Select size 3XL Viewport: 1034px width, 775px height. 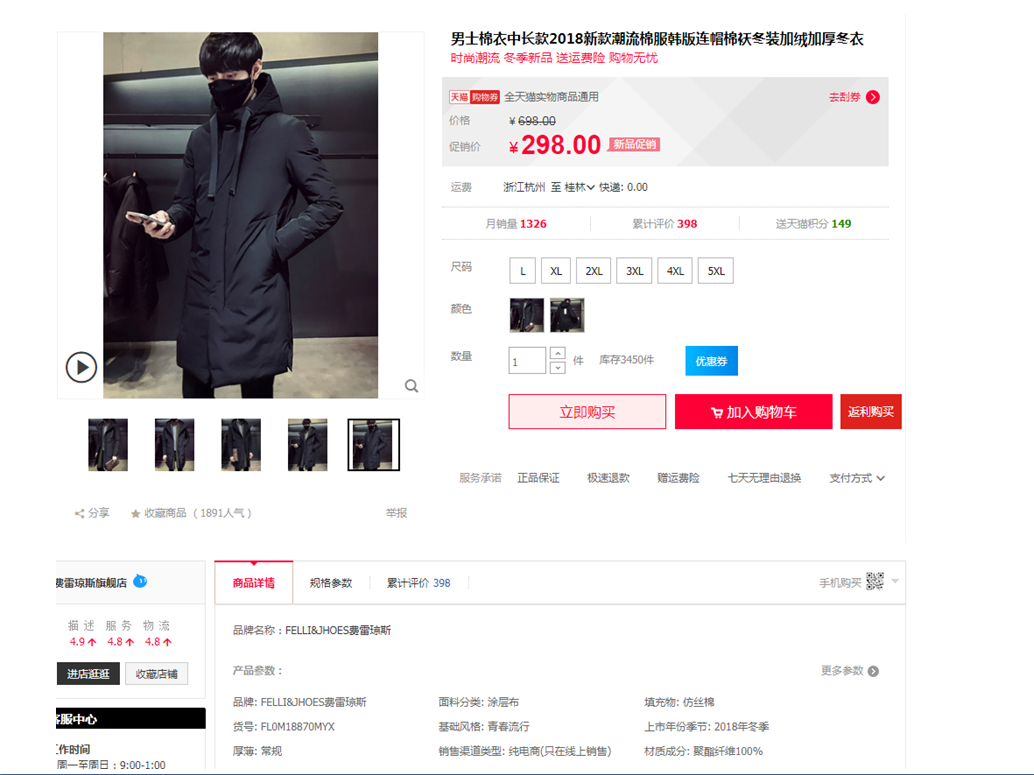(634, 271)
